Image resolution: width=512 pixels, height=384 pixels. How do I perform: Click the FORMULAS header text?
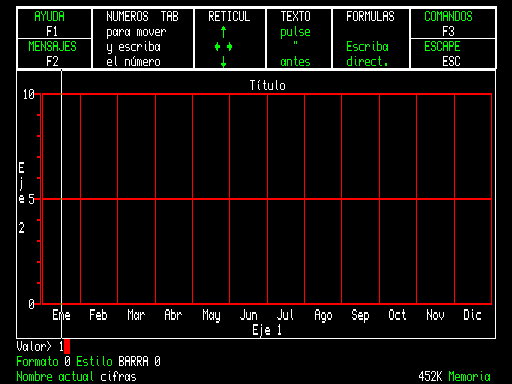pyautogui.click(x=370, y=16)
